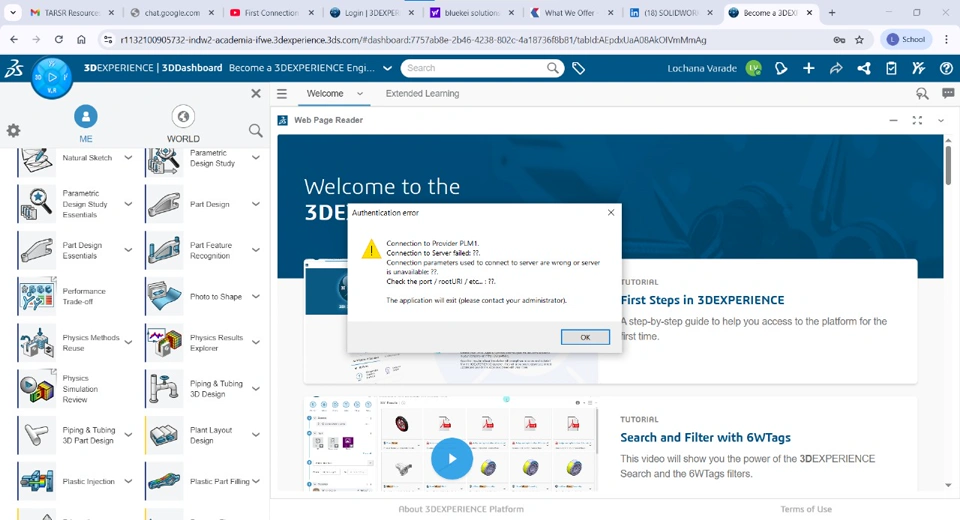
Task: Click the 3DS logo icon
Action: point(13,68)
